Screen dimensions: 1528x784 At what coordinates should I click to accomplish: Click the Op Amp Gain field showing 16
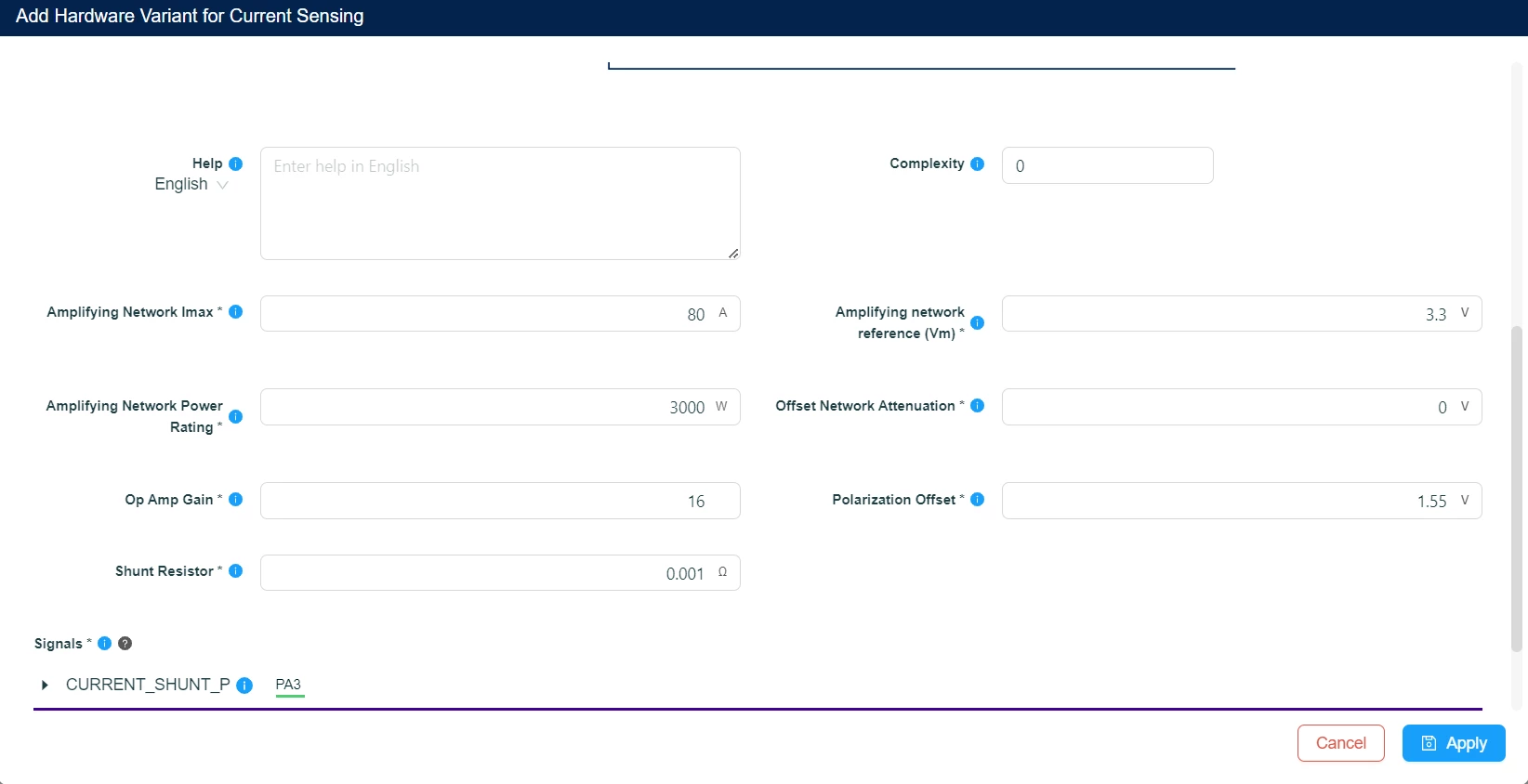pyautogui.click(x=500, y=501)
